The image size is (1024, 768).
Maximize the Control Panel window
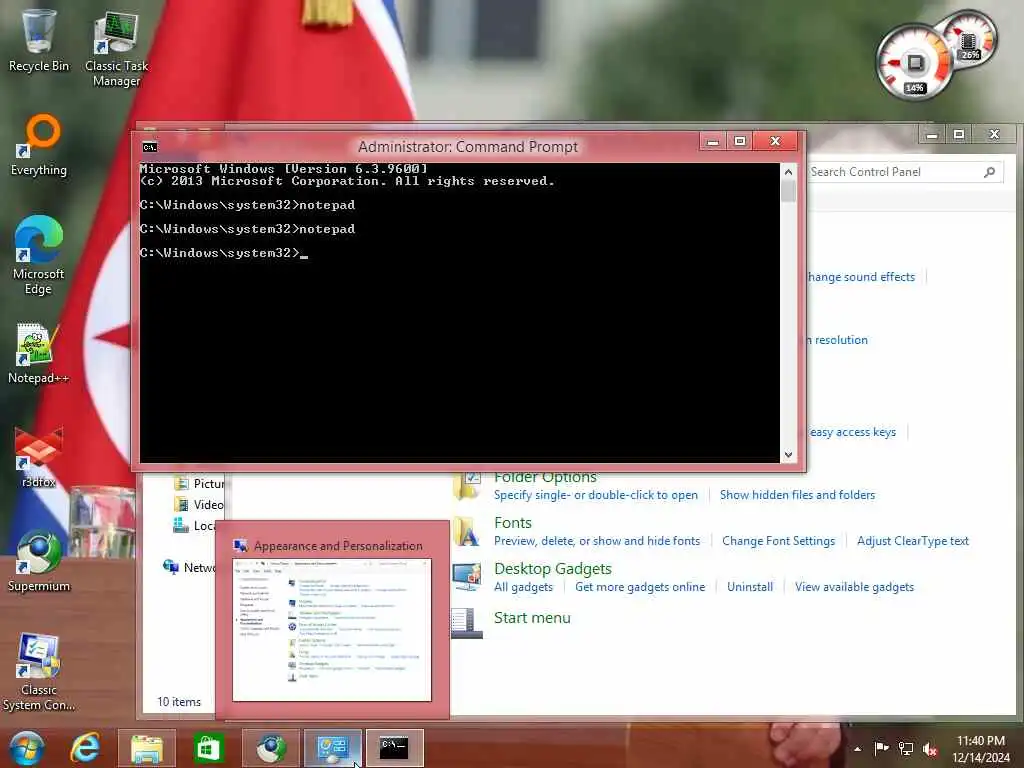pyautogui.click(x=959, y=135)
